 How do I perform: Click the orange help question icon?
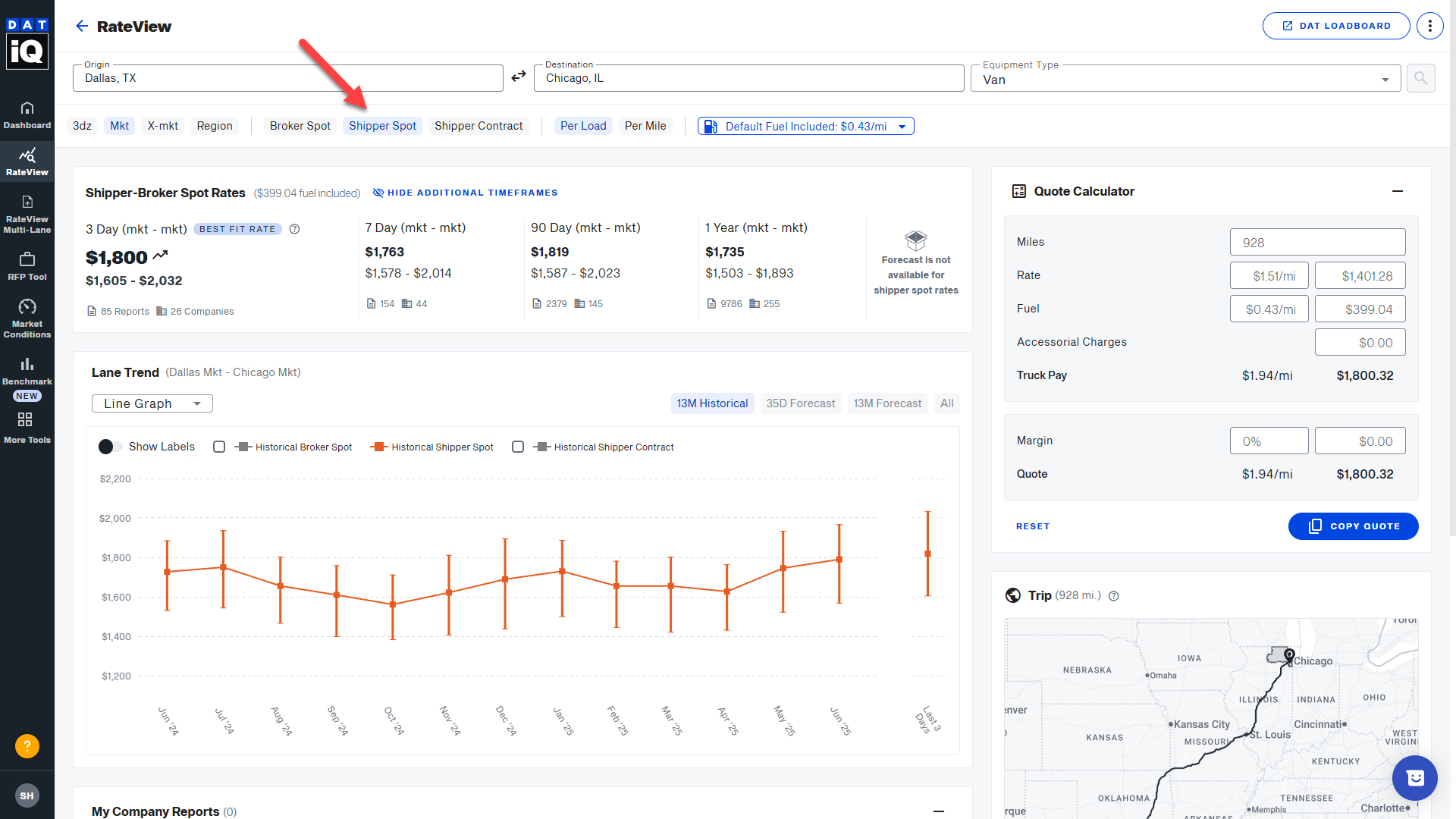coord(27,746)
